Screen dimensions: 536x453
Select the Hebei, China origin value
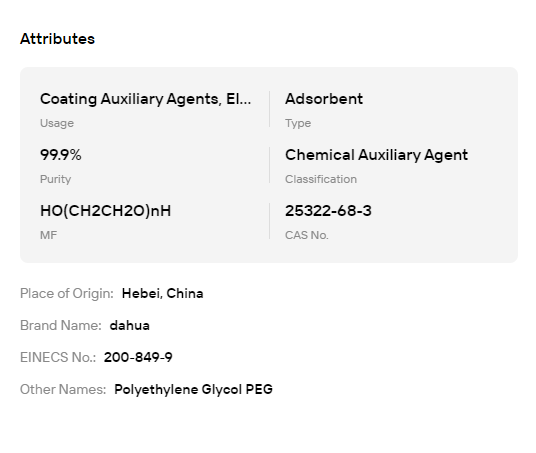click(x=162, y=294)
